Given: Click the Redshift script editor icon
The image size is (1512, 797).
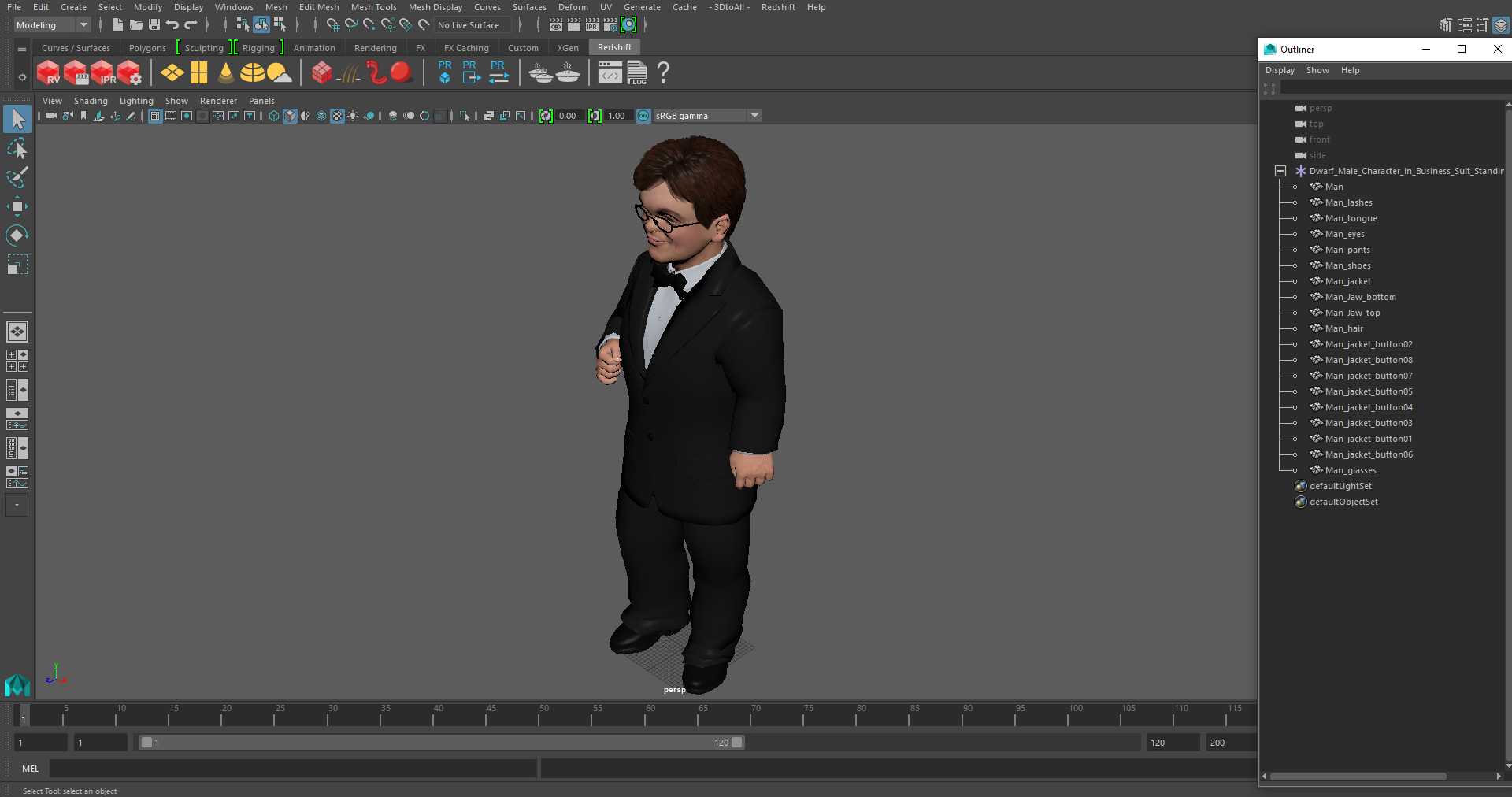Looking at the screenshot, I should click(610, 73).
